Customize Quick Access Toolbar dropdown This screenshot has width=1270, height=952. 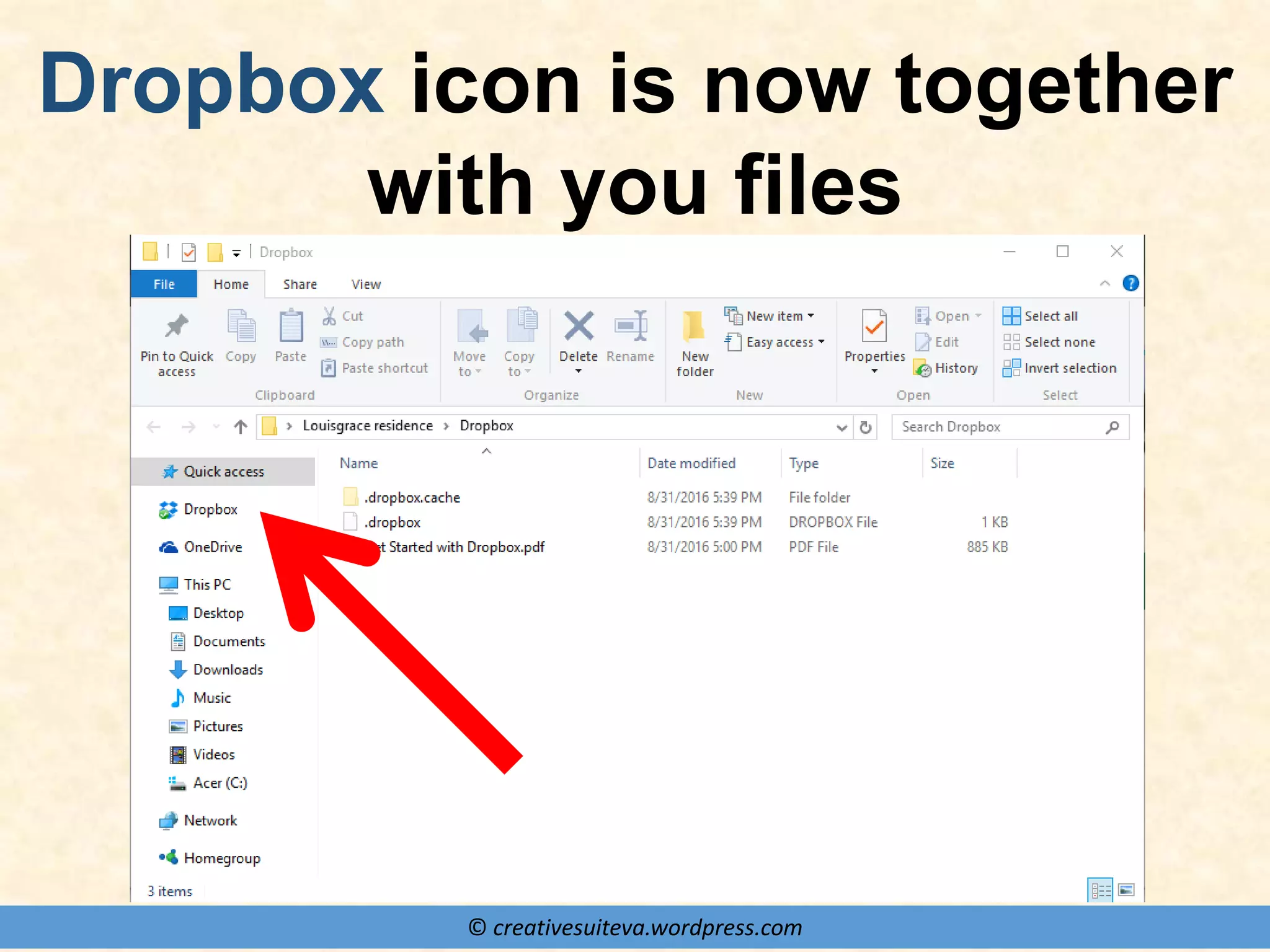236,253
